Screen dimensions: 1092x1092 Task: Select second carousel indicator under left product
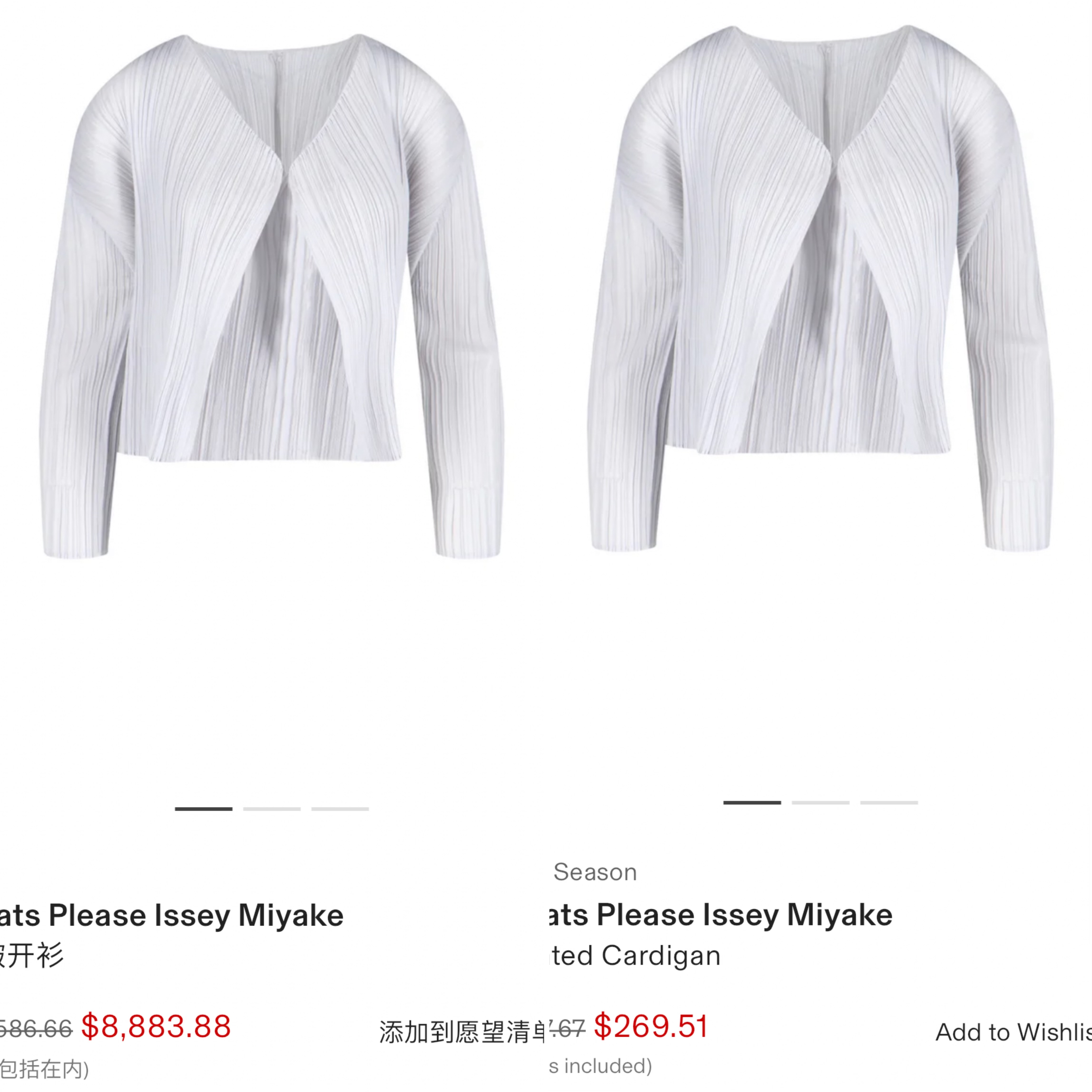[272, 809]
